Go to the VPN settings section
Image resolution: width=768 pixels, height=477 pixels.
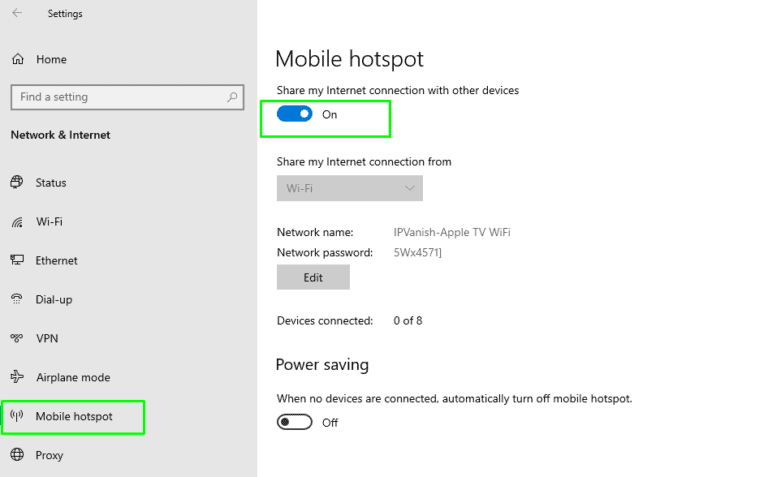(47, 339)
